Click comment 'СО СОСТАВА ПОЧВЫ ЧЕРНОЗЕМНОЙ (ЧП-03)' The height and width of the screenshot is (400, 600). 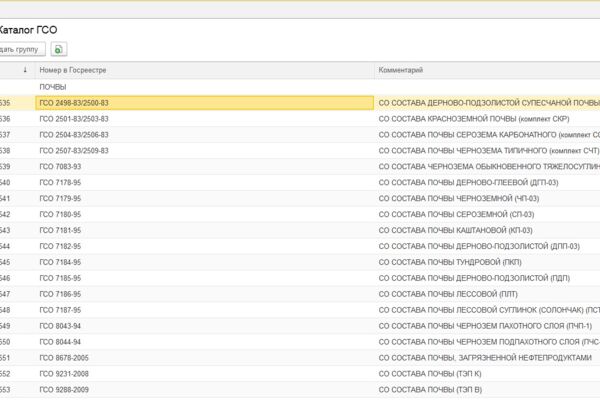(x=459, y=199)
